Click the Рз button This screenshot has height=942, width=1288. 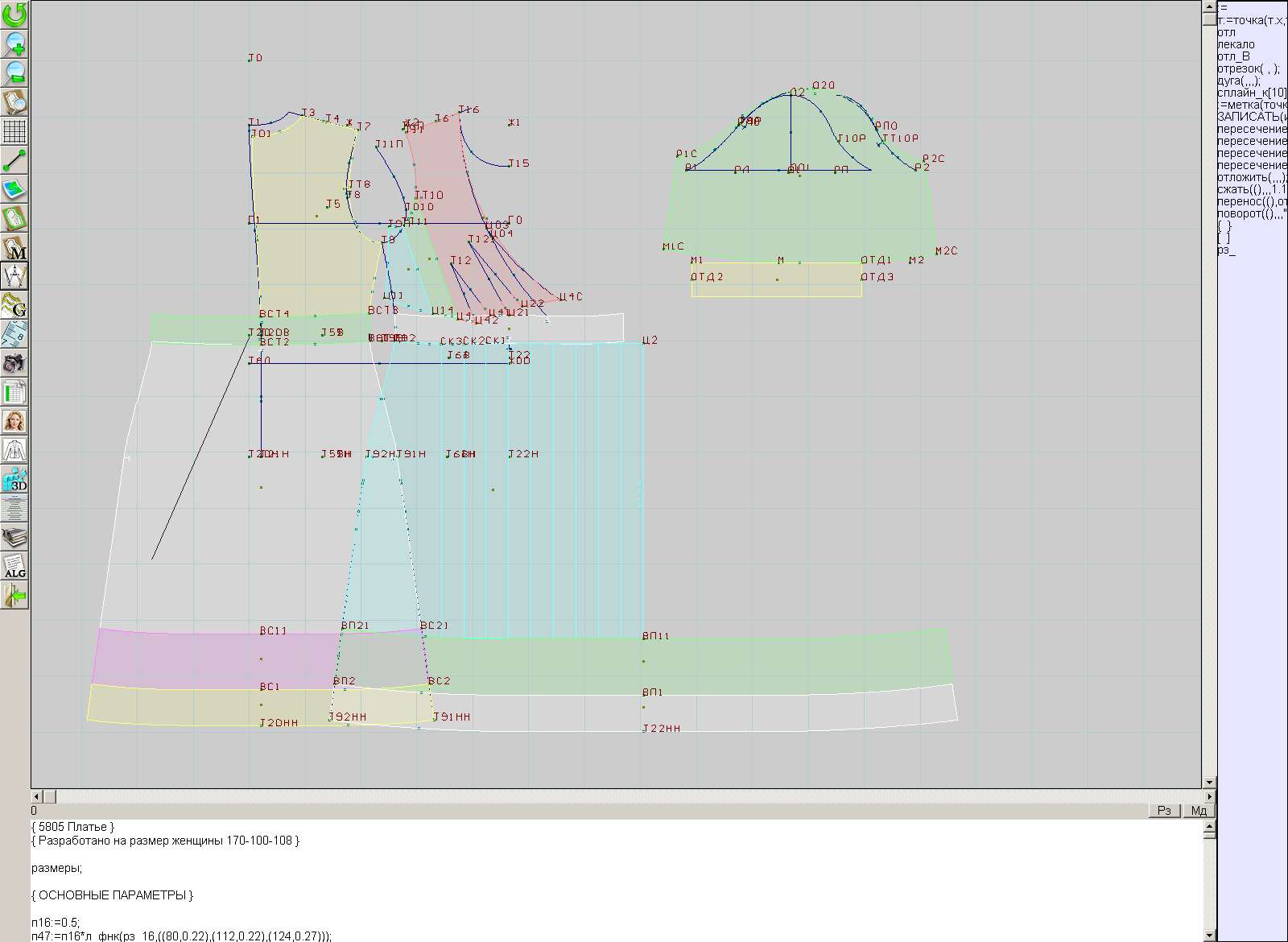coord(1164,811)
